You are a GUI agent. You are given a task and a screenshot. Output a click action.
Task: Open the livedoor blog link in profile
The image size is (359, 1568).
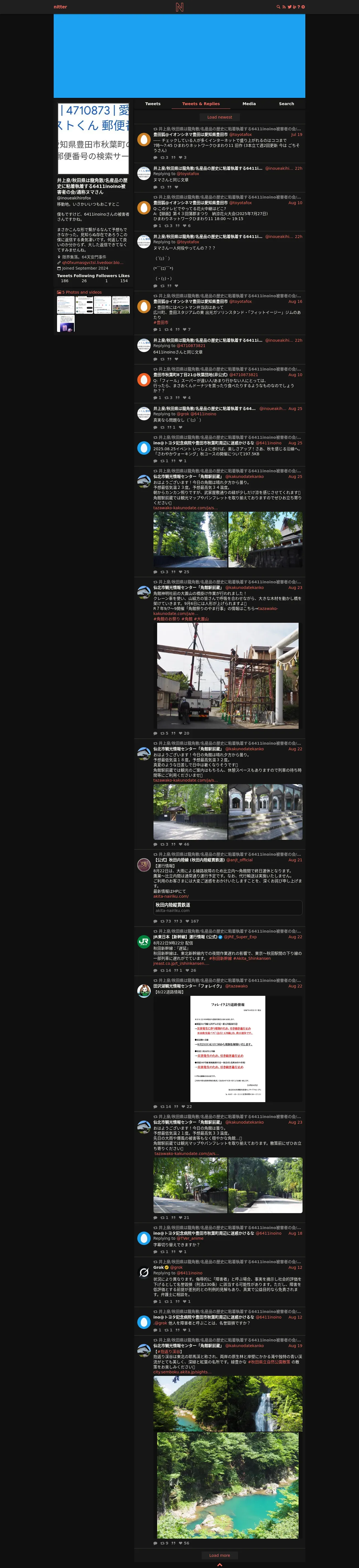[x=93, y=262]
